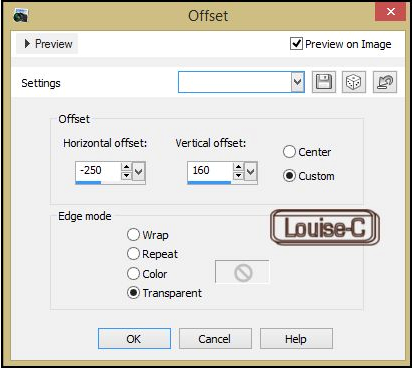Click the Cancel button

215,339
